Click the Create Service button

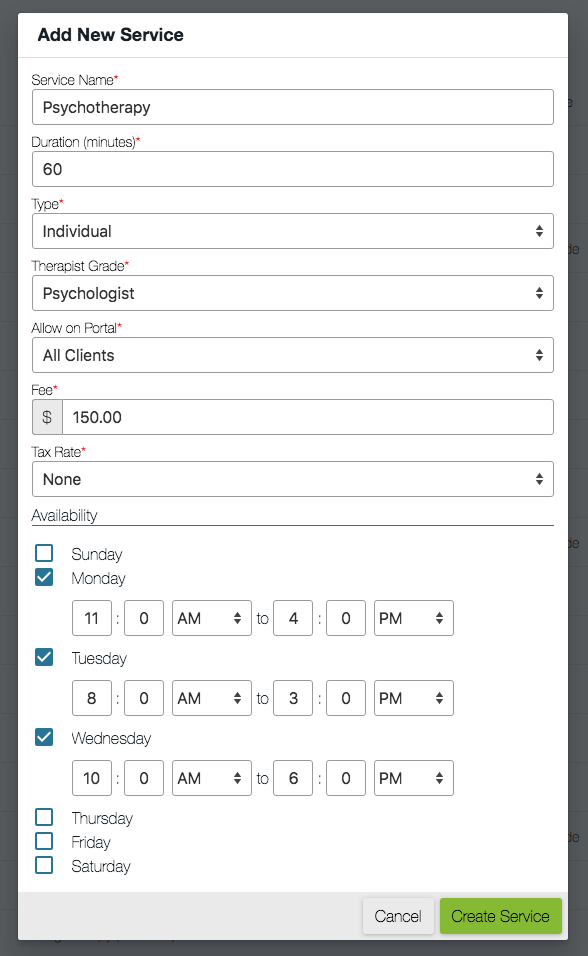coord(501,916)
